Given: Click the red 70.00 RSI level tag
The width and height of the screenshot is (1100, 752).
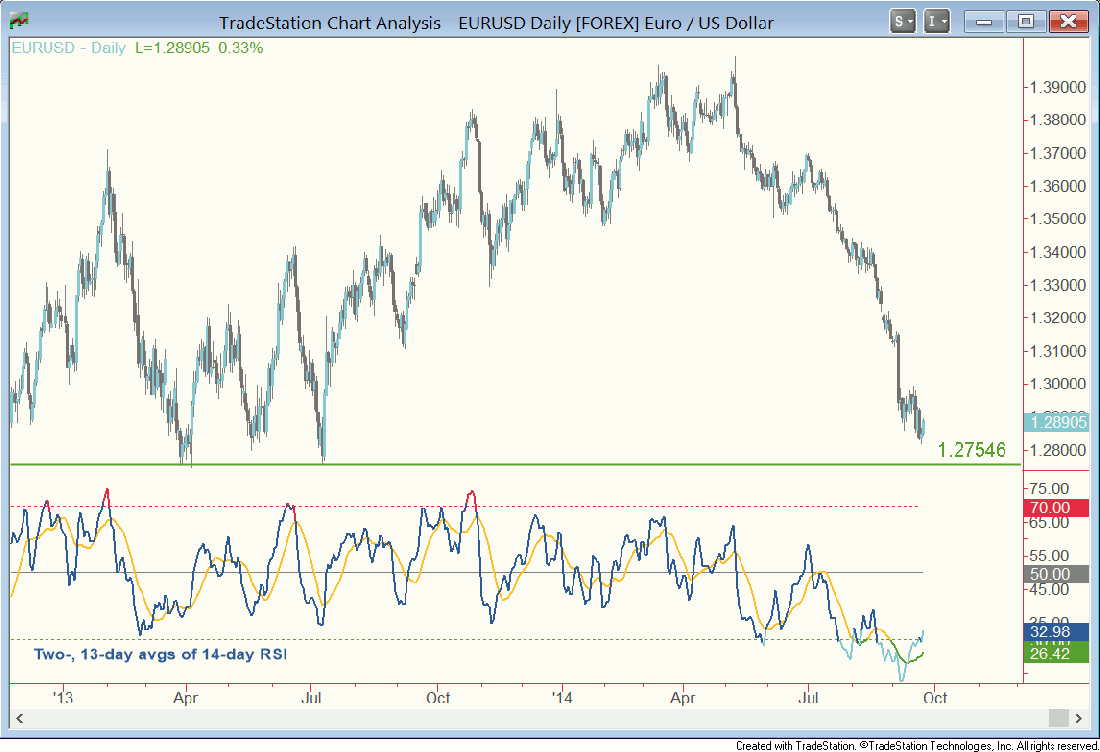Looking at the screenshot, I should pos(1059,508).
